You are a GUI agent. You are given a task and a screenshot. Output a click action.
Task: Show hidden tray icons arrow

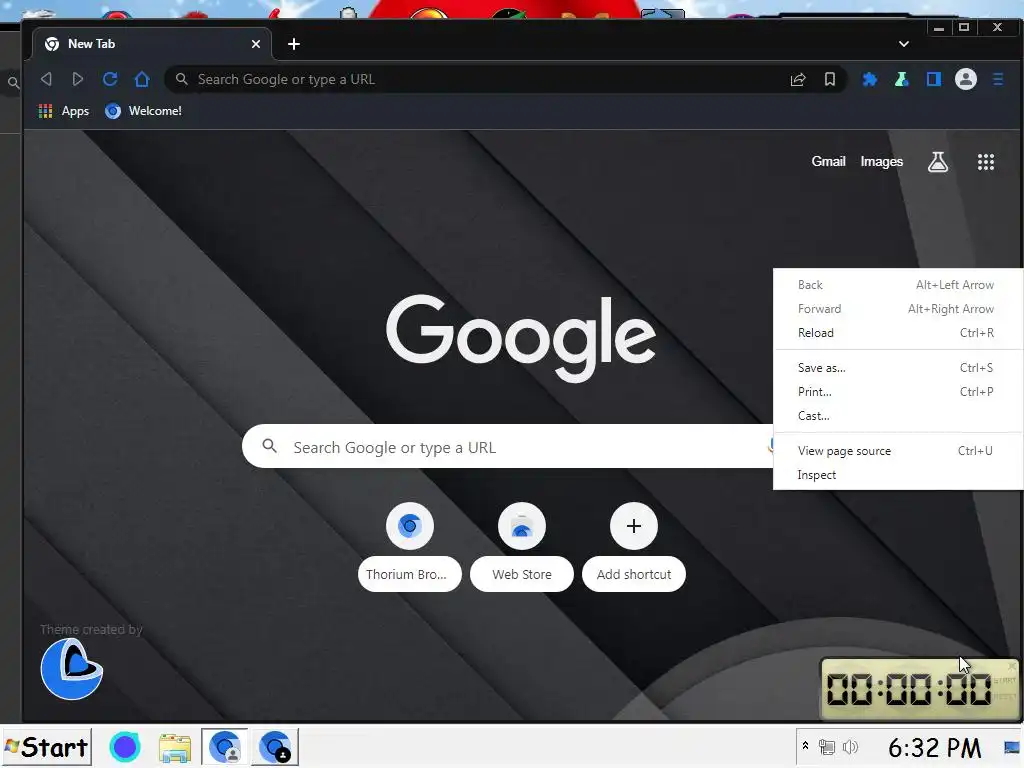[805, 746]
